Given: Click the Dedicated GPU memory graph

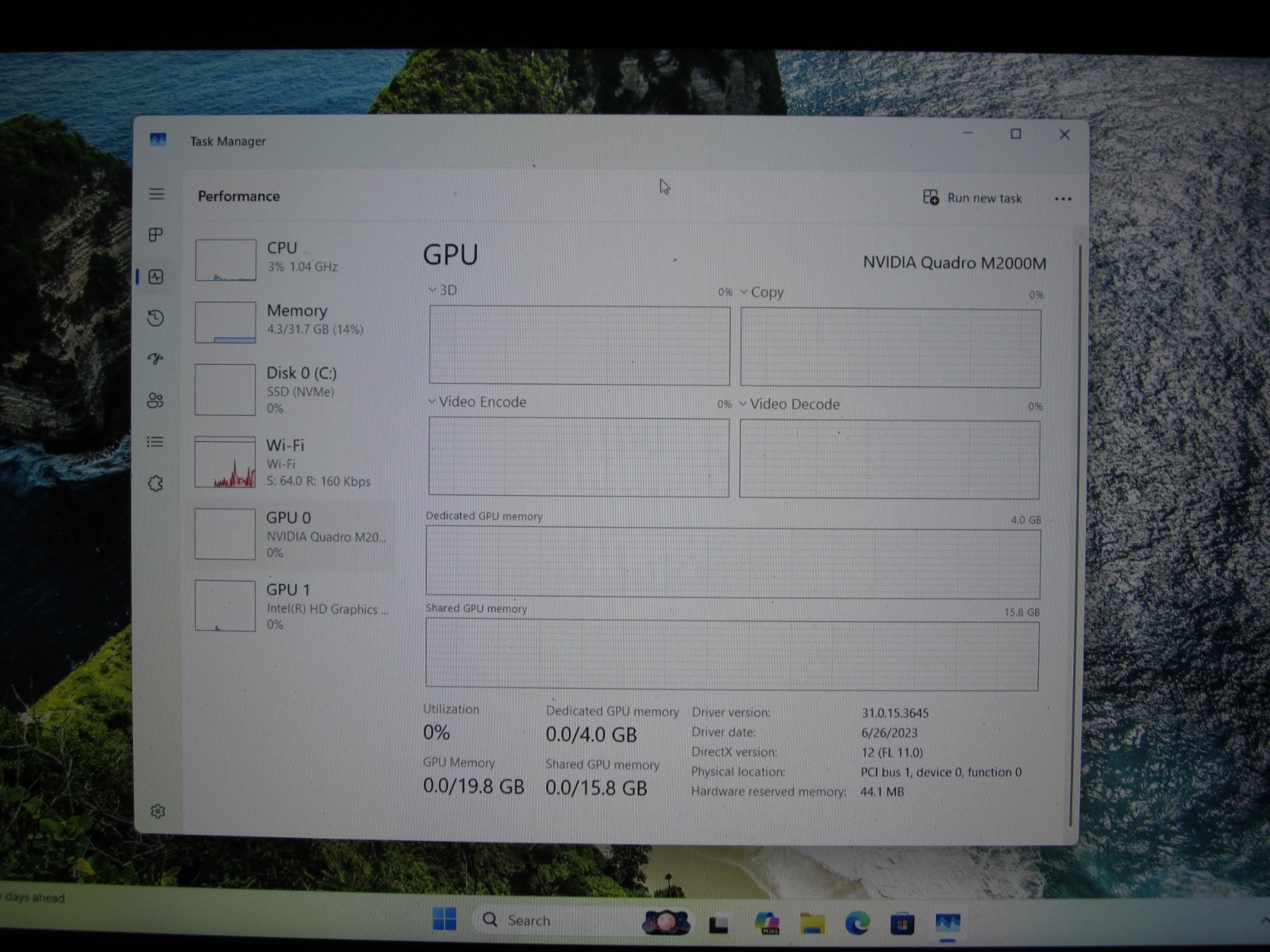Looking at the screenshot, I should pos(733,562).
